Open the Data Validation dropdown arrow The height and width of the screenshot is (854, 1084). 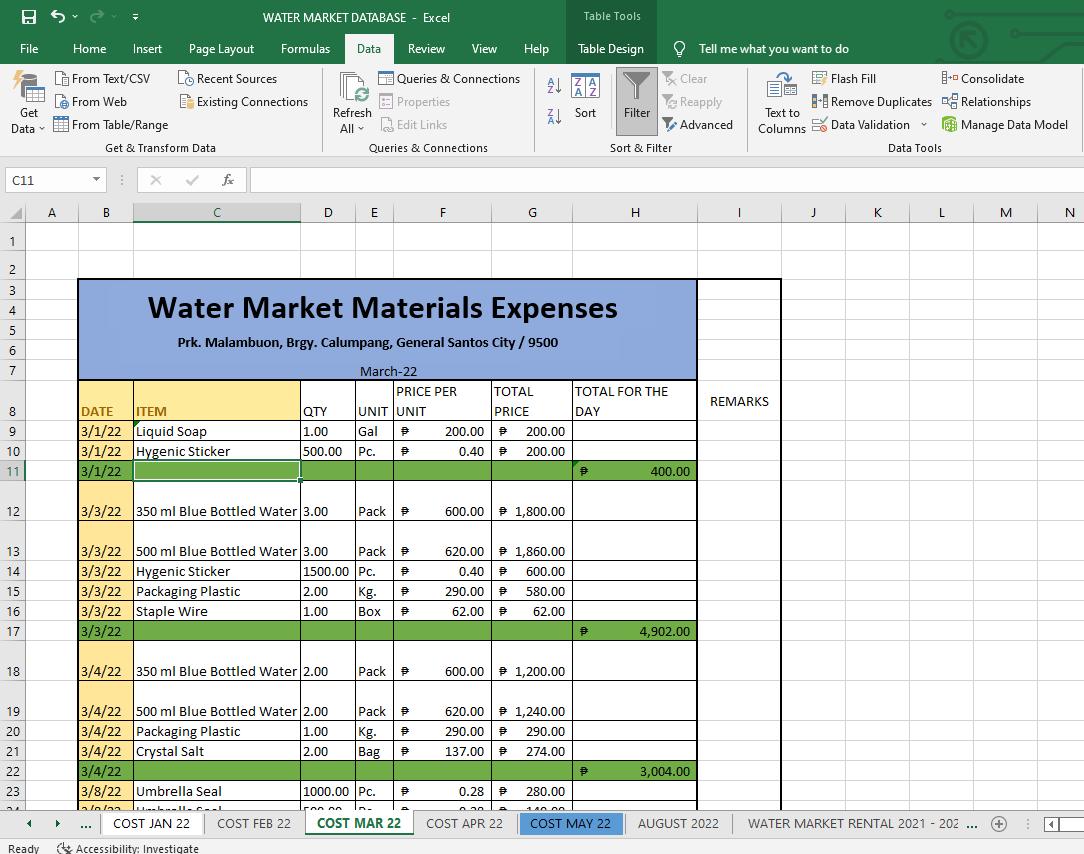pyautogui.click(x=924, y=125)
